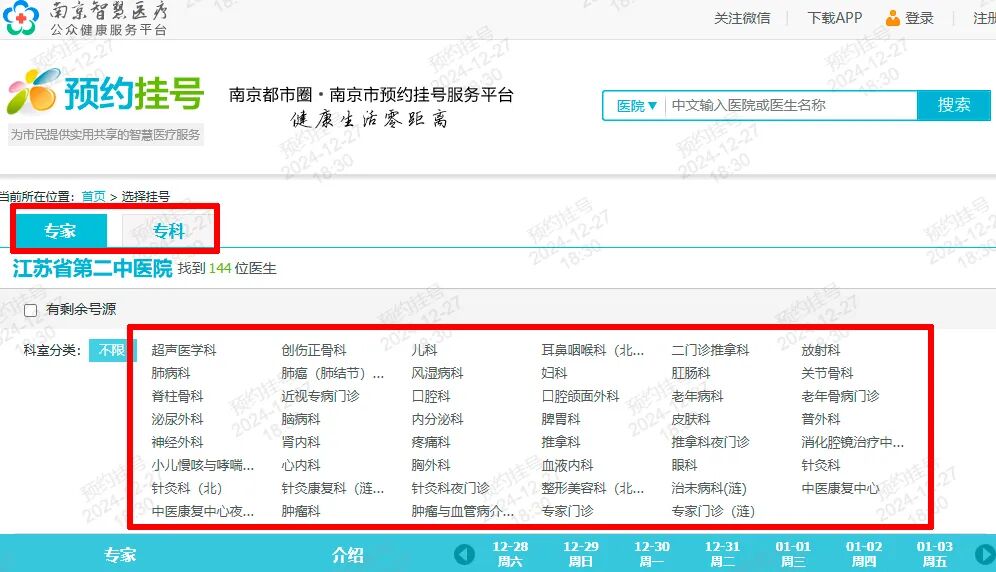This screenshot has width=996, height=572.
Task: Focus the hospital or doctor search field
Action: point(790,106)
